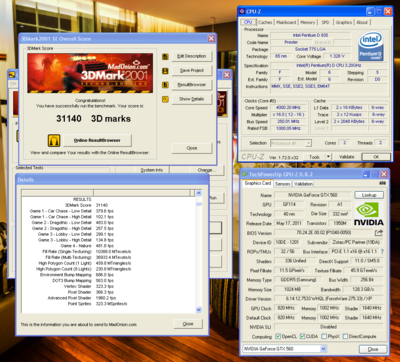Switch to the Sensors tab in GPU-Z
This screenshot has height=362, width=400.
(283, 184)
